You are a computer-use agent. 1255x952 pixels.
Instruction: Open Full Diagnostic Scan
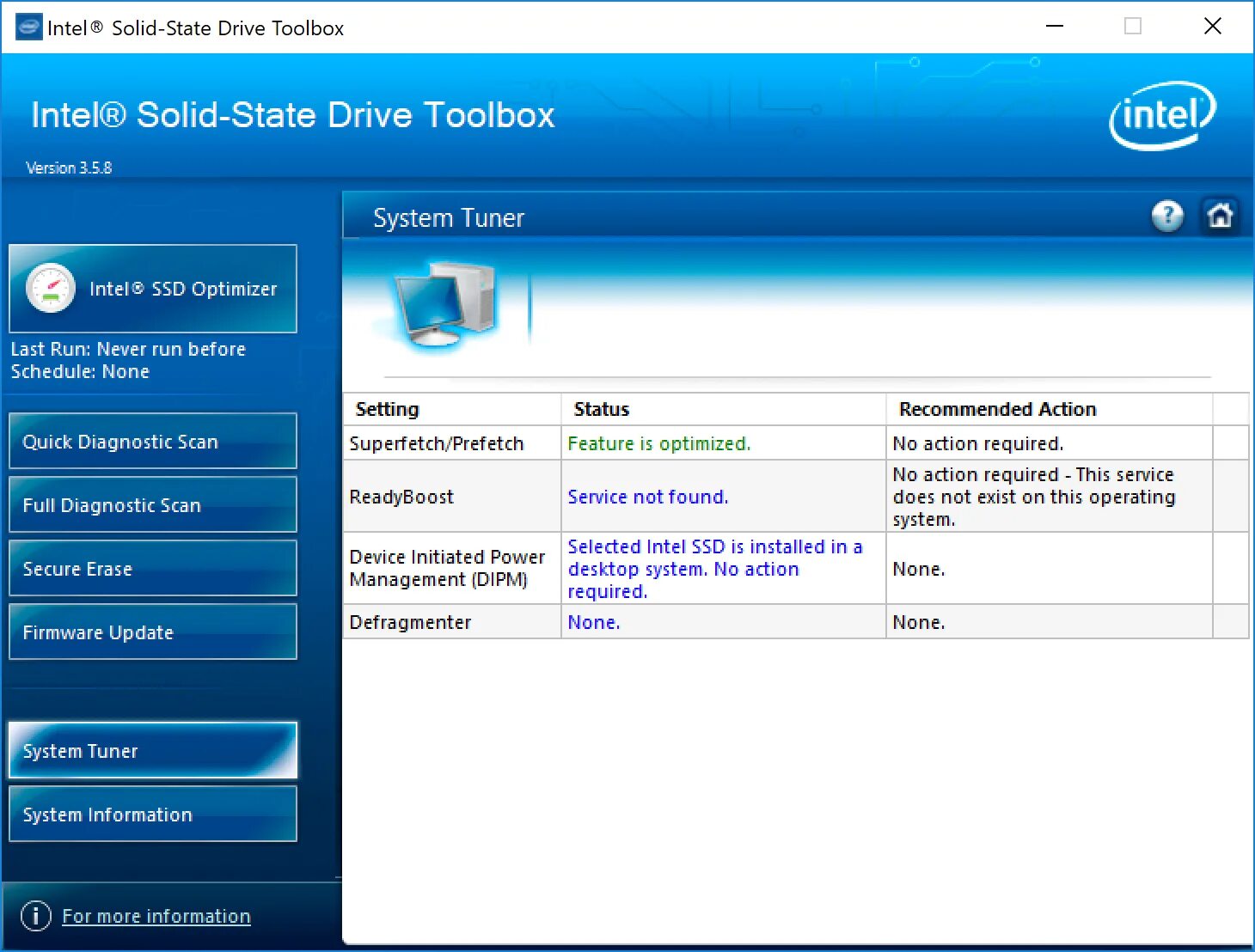(x=152, y=504)
